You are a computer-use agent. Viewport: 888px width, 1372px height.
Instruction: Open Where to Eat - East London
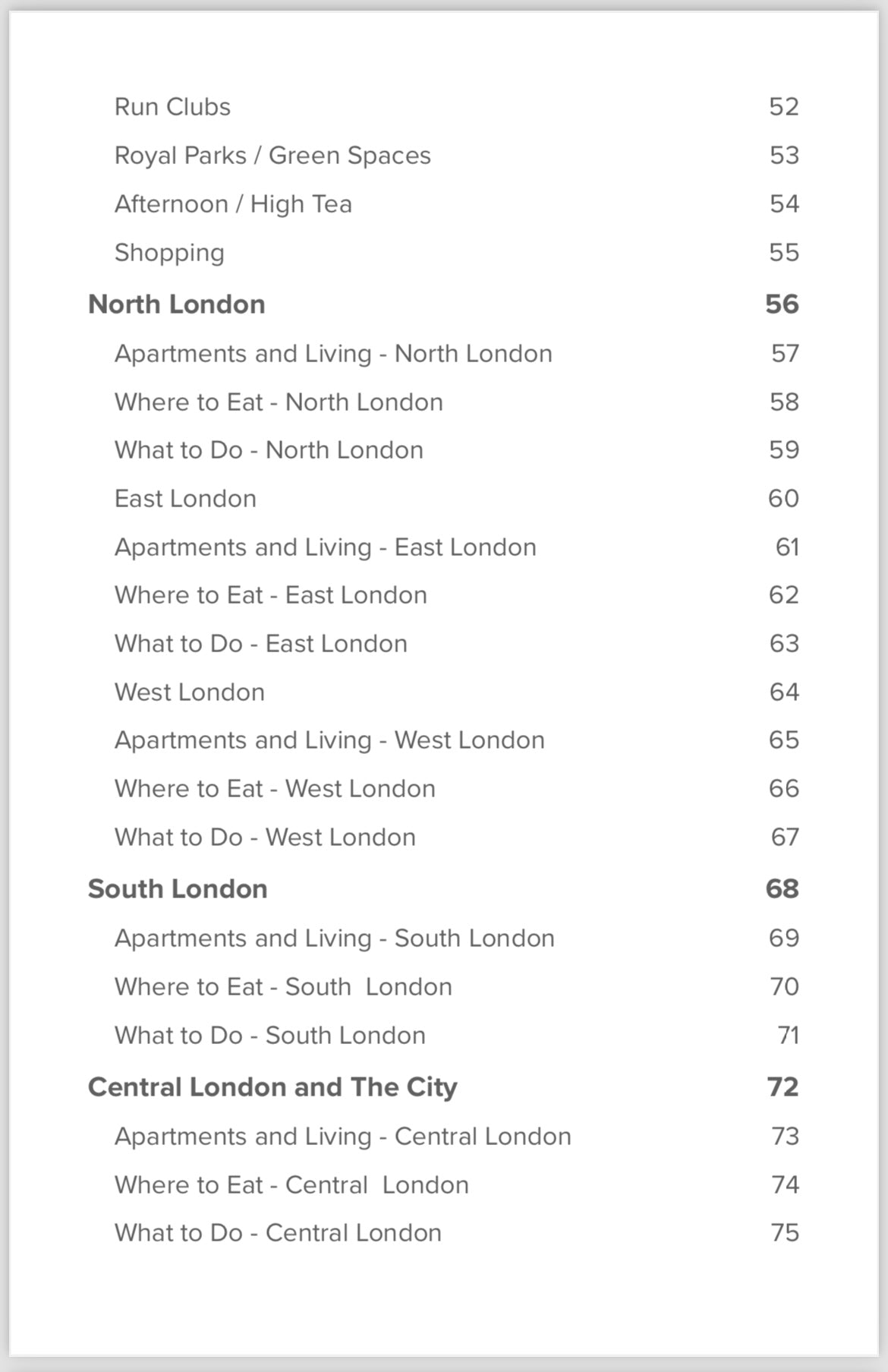[x=271, y=595]
